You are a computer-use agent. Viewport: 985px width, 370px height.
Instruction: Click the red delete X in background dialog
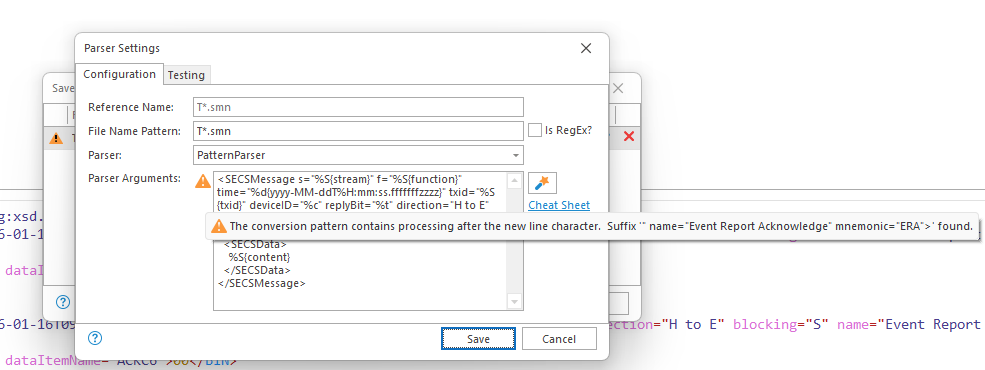(628, 136)
